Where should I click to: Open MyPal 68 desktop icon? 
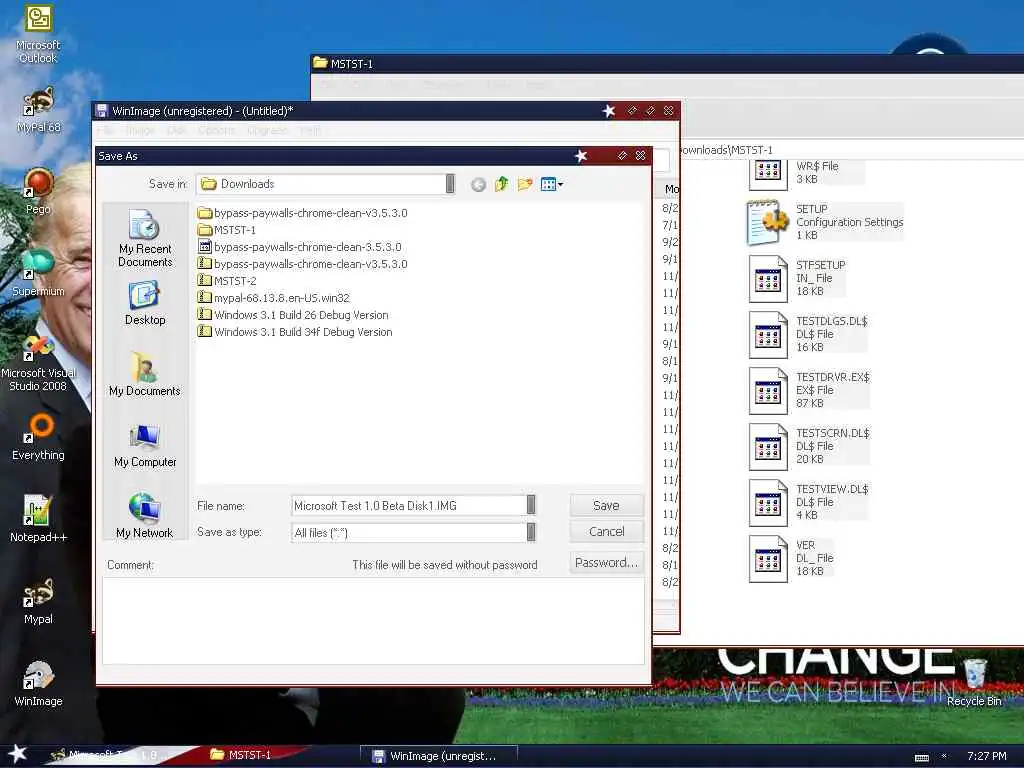click(x=38, y=110)
